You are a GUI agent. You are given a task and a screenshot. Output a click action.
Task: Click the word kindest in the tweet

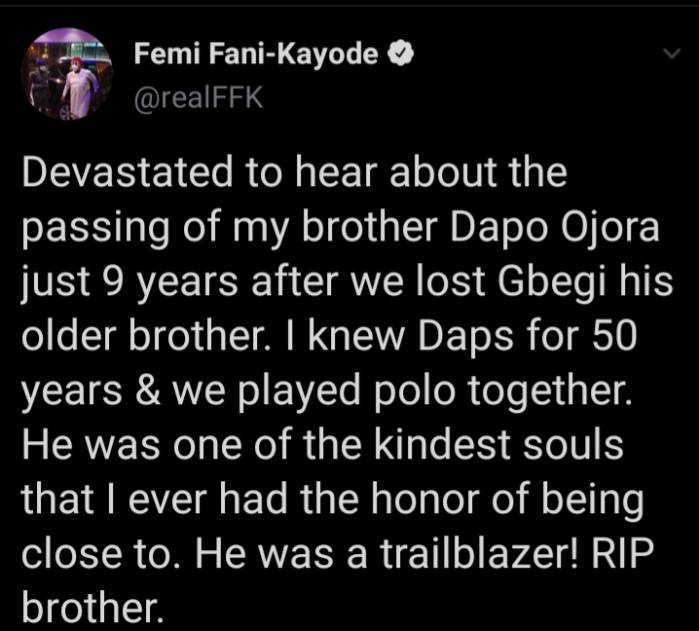point(442,444)
